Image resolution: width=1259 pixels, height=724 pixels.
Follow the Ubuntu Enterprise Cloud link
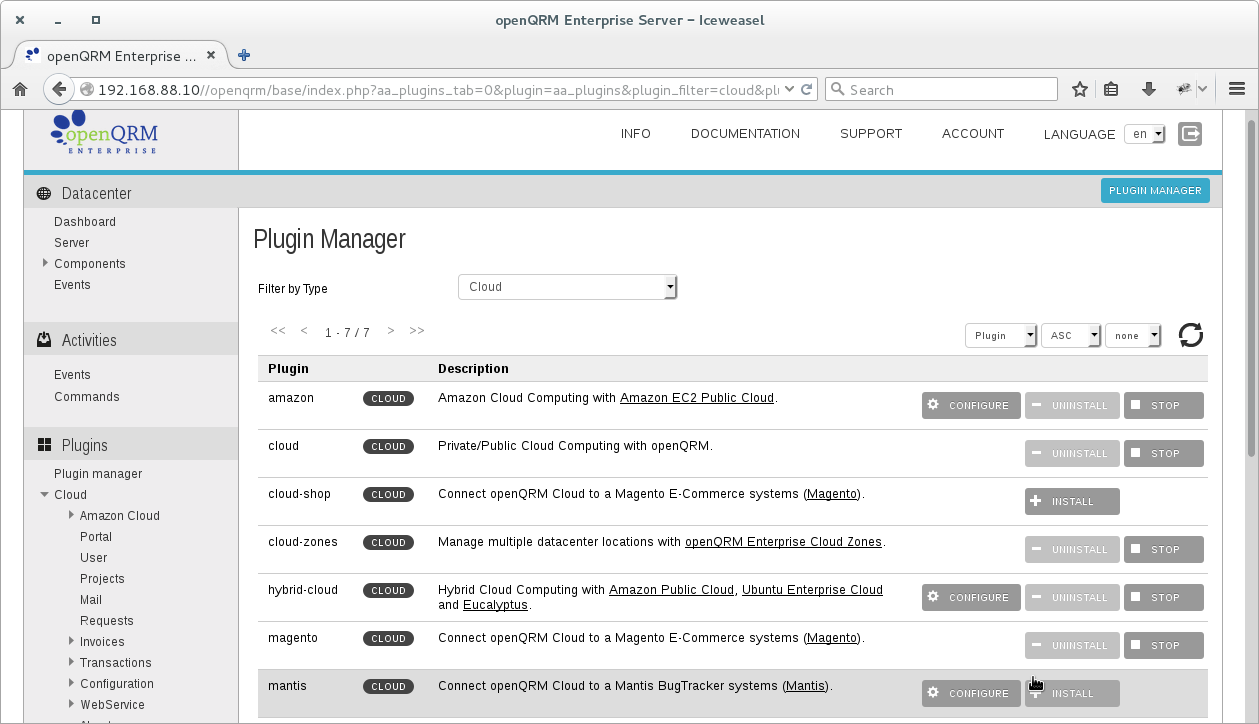coord(812,590)
